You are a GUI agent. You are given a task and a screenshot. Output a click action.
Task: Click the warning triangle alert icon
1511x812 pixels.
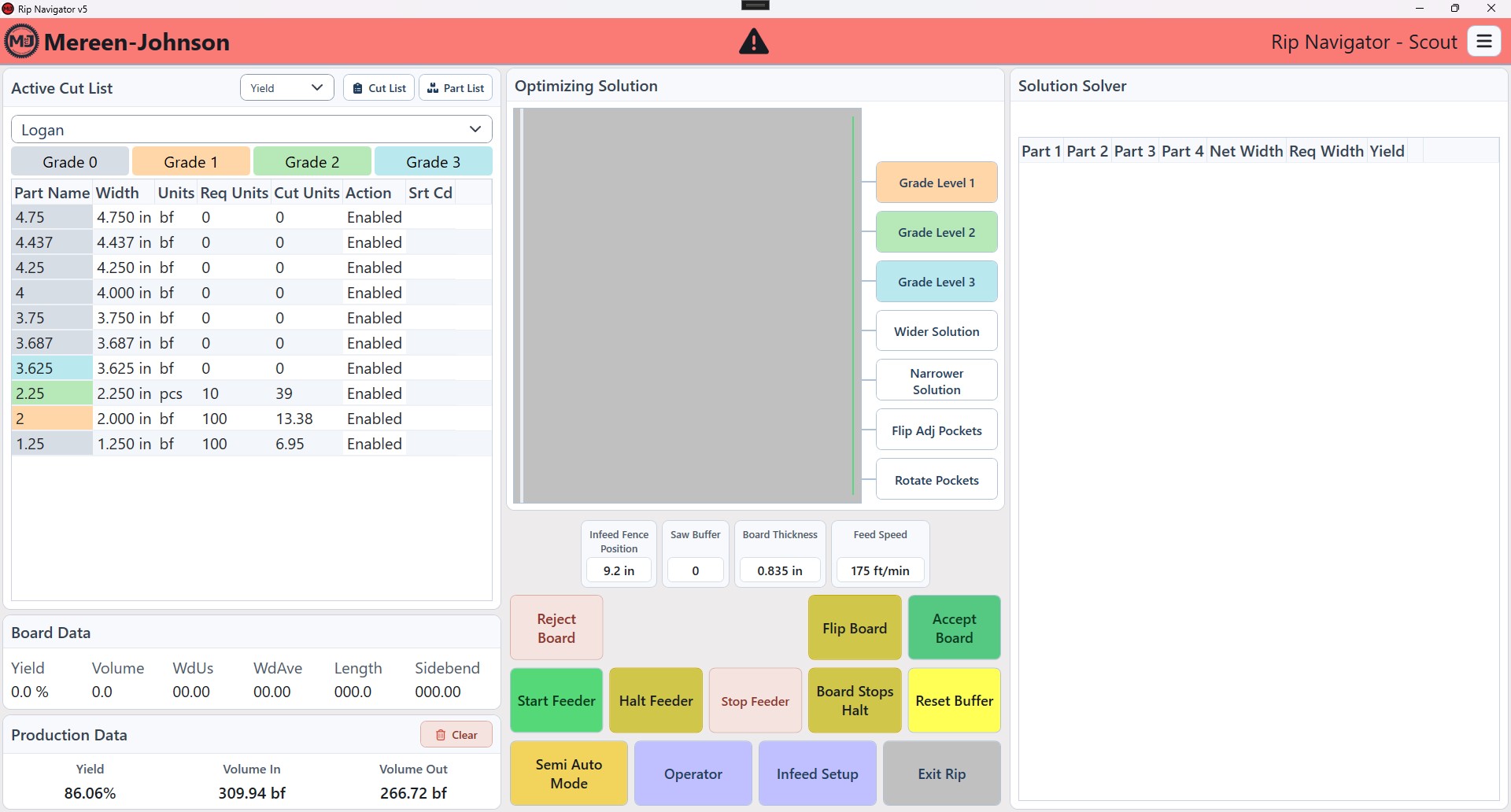tap(754, 42)
